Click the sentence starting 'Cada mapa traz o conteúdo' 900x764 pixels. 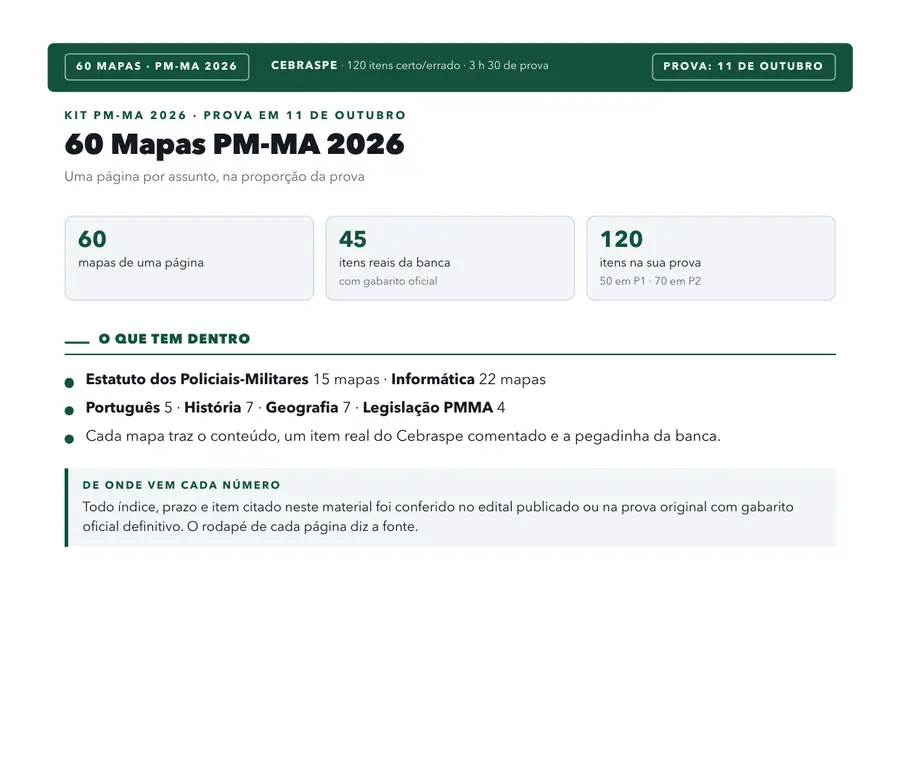403,436
